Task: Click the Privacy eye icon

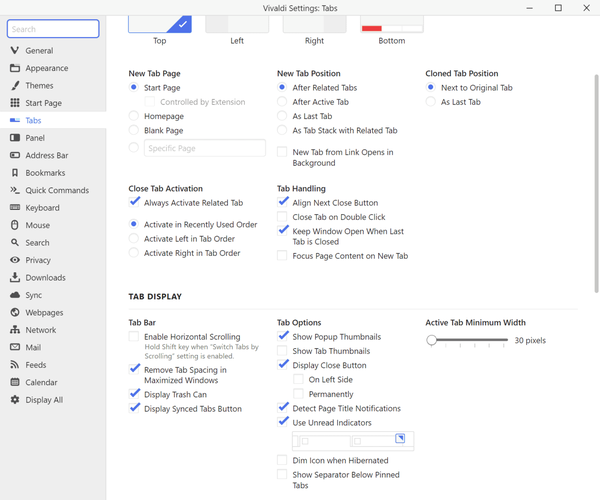Action: 15,260
